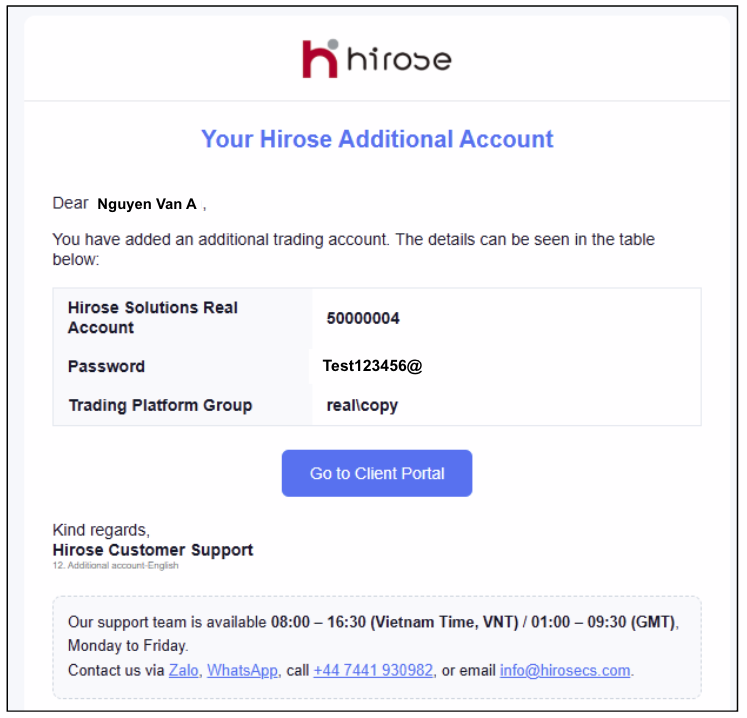This screenshot has height=718, width=747.
Task: Call the +44 7441 930982 phone link
Action: 373,670
